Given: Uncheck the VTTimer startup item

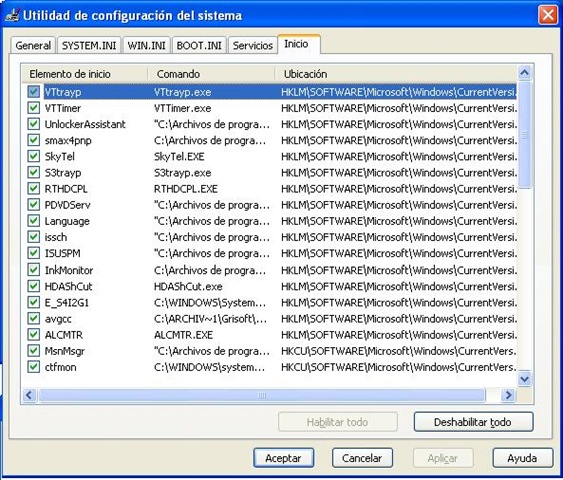Looking at the screenshot, I should (34, 108).
